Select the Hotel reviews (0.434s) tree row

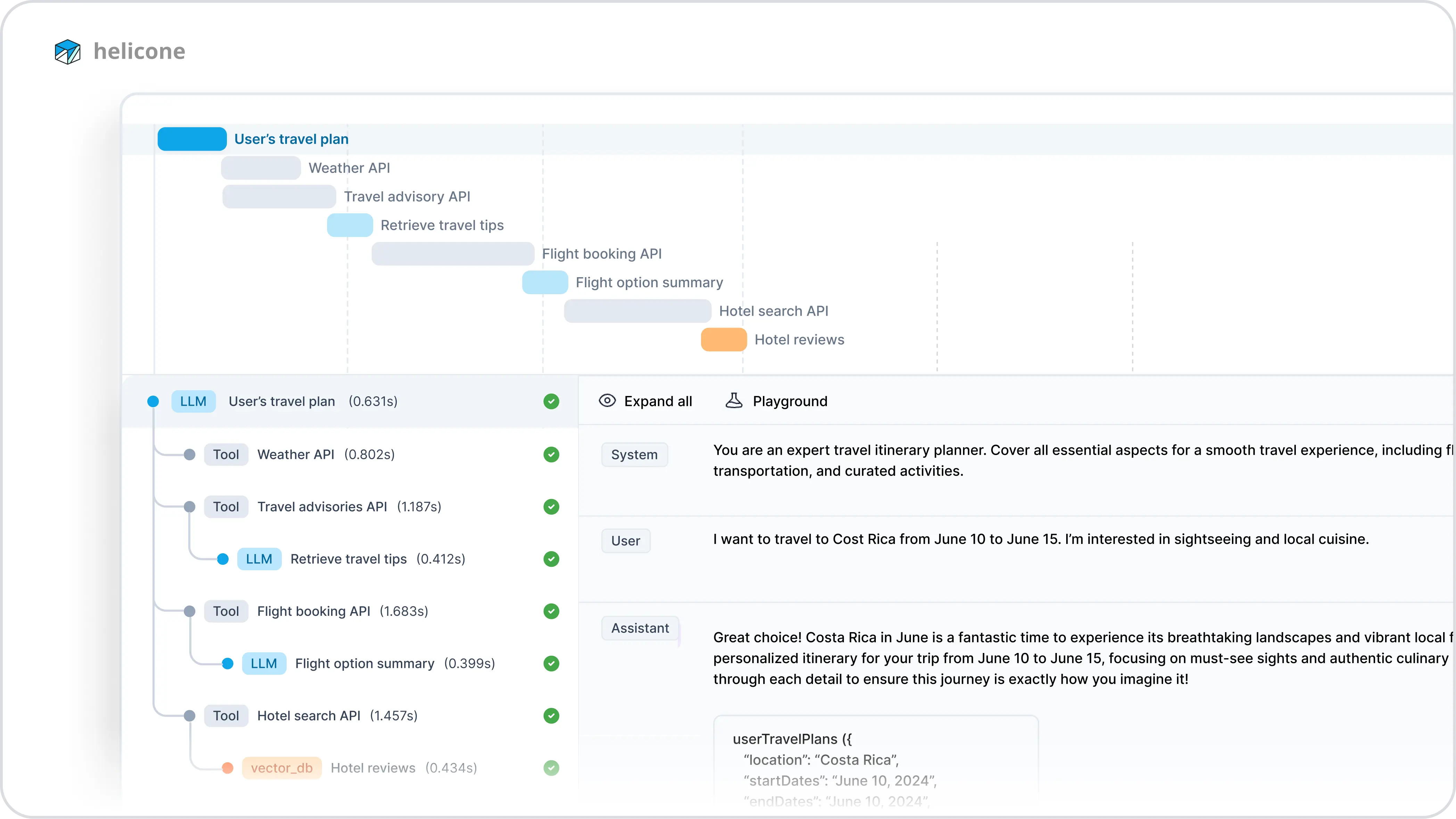pos(351,768)
